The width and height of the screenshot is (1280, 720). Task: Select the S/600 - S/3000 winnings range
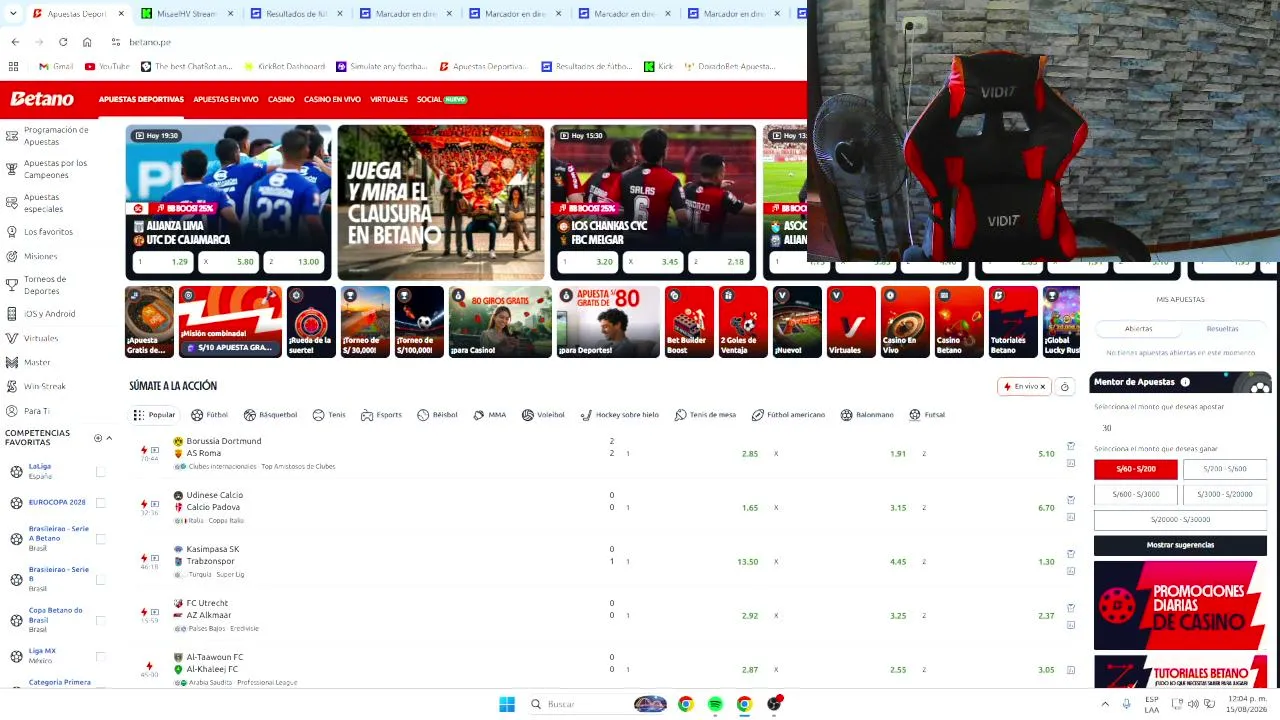tap(1136, 494)
